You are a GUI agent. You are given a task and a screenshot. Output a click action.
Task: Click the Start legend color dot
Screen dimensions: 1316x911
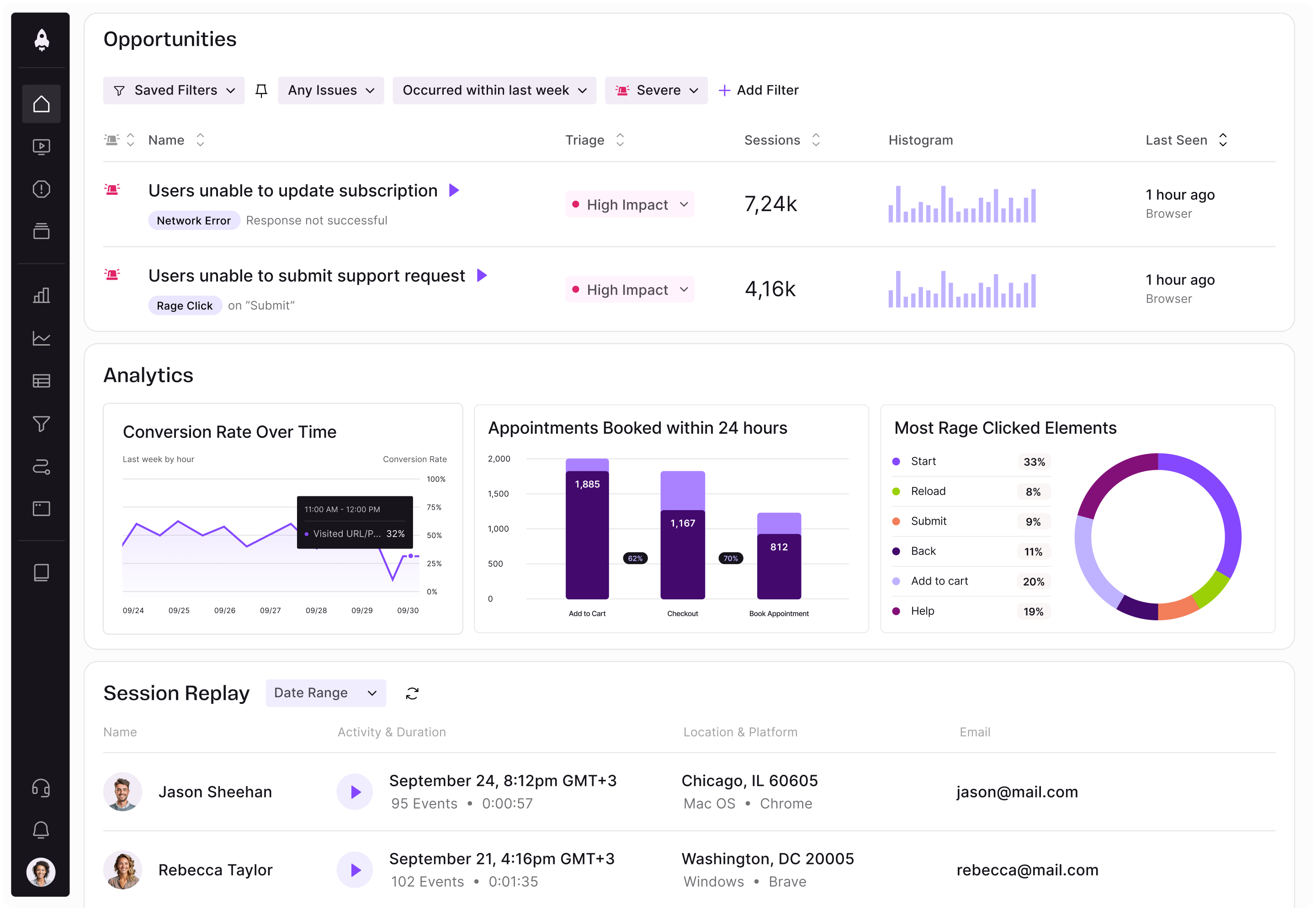tap(896, 461)
